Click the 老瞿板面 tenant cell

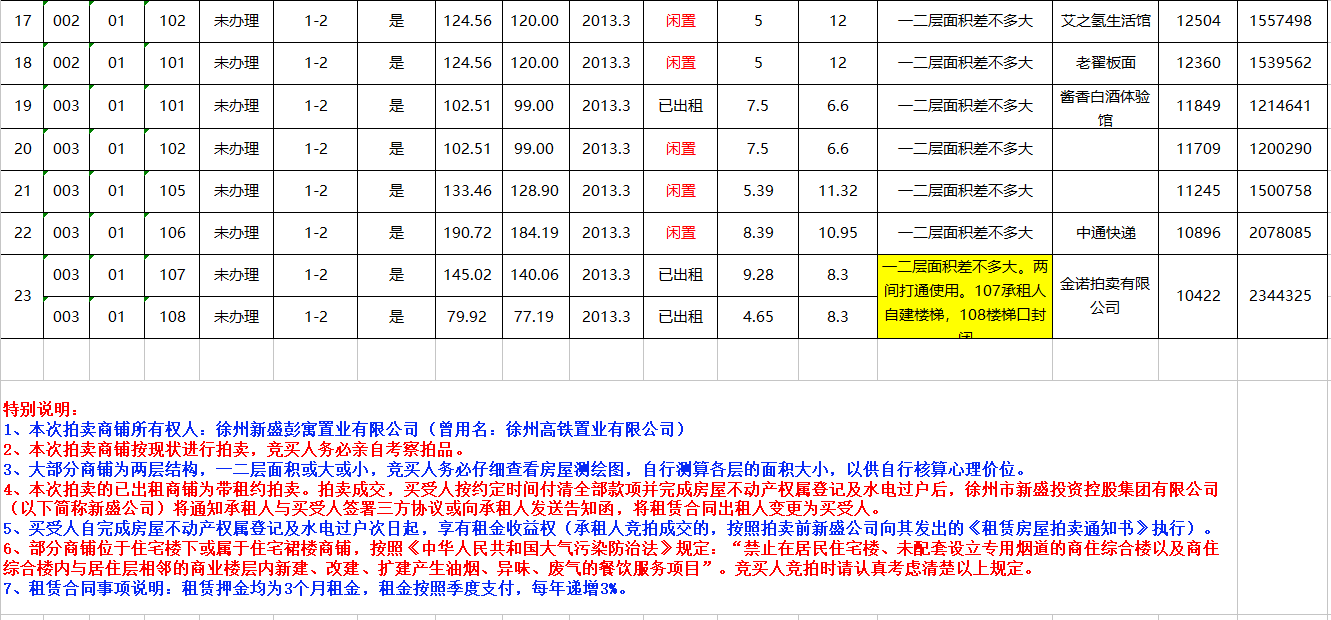point(1105,63)
